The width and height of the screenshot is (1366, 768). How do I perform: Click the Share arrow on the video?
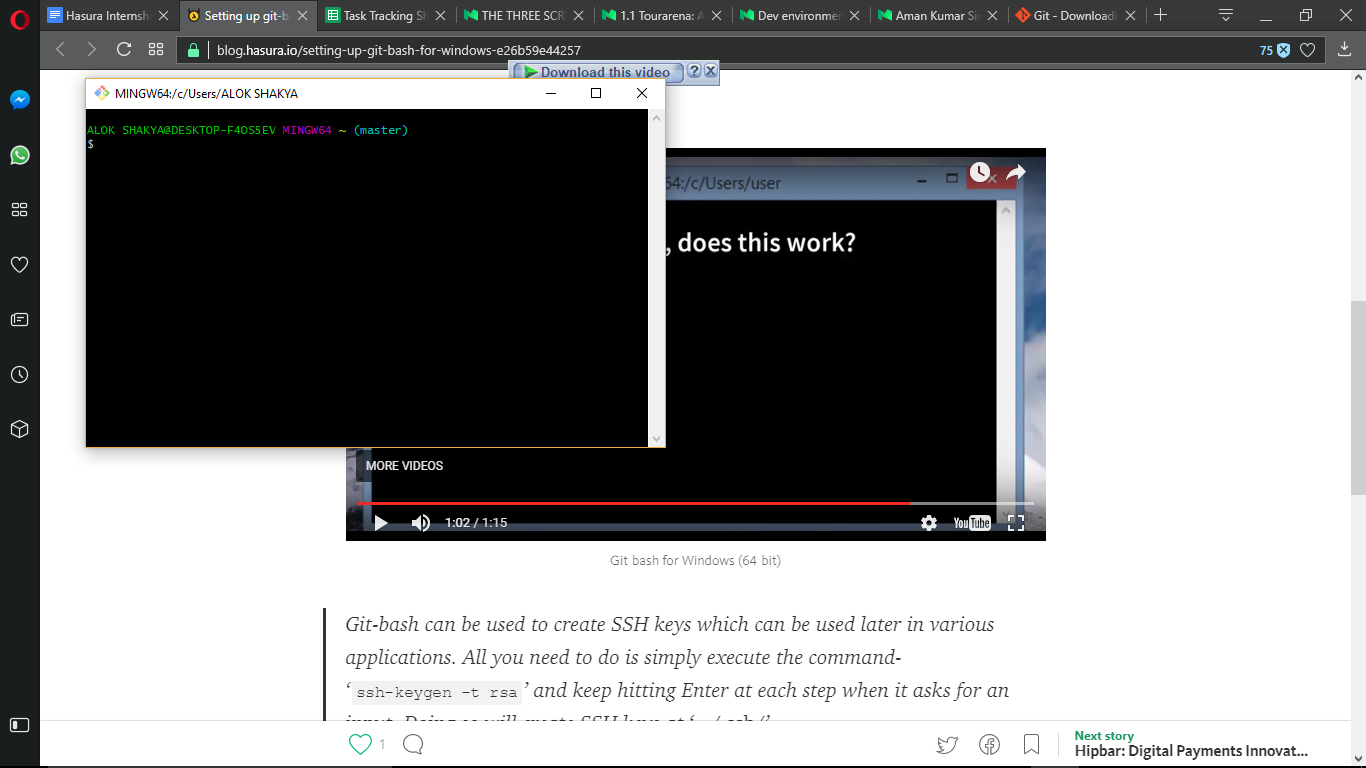(1016, 173)
